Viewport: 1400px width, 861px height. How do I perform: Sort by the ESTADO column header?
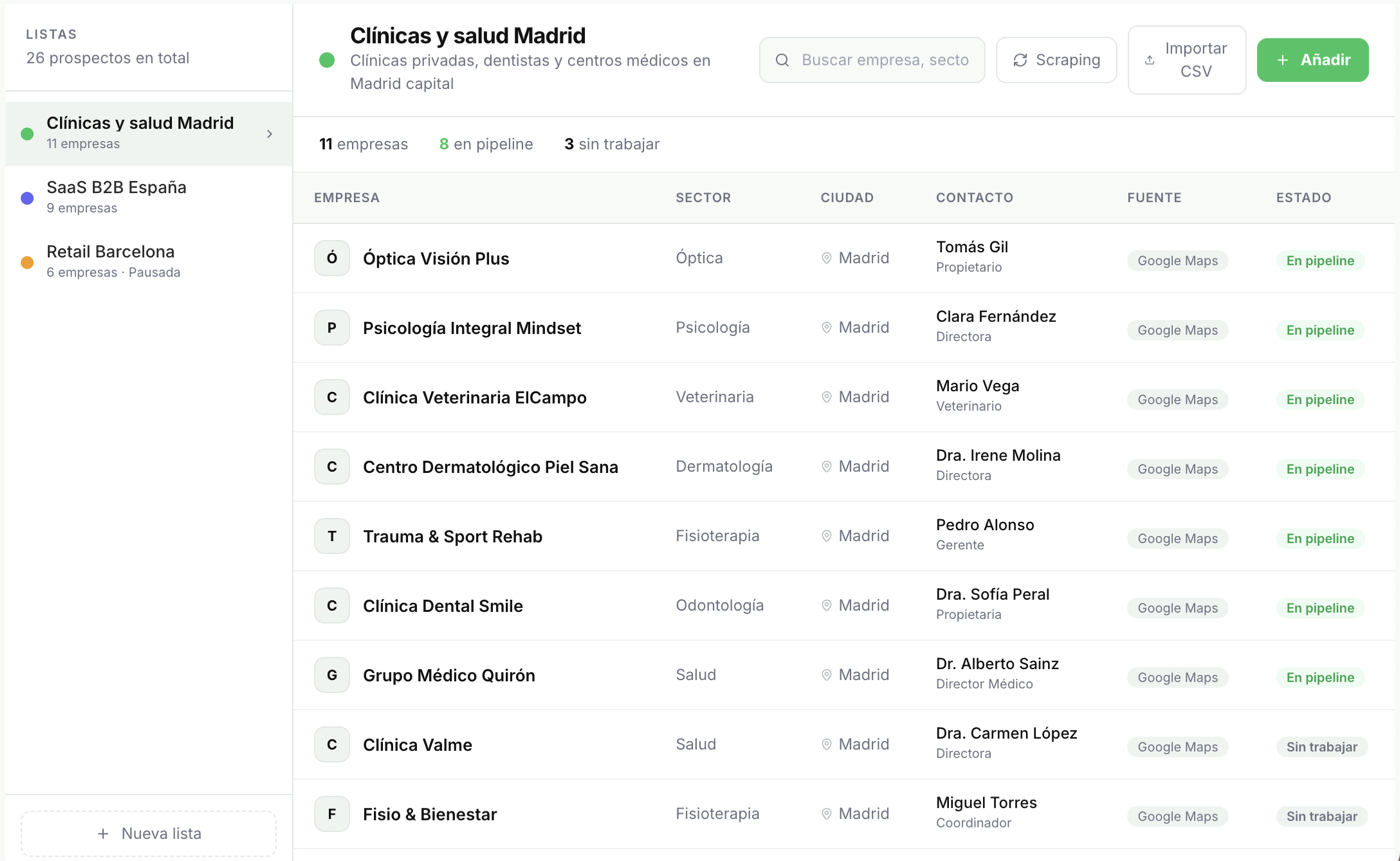(x=1303, y=198)
